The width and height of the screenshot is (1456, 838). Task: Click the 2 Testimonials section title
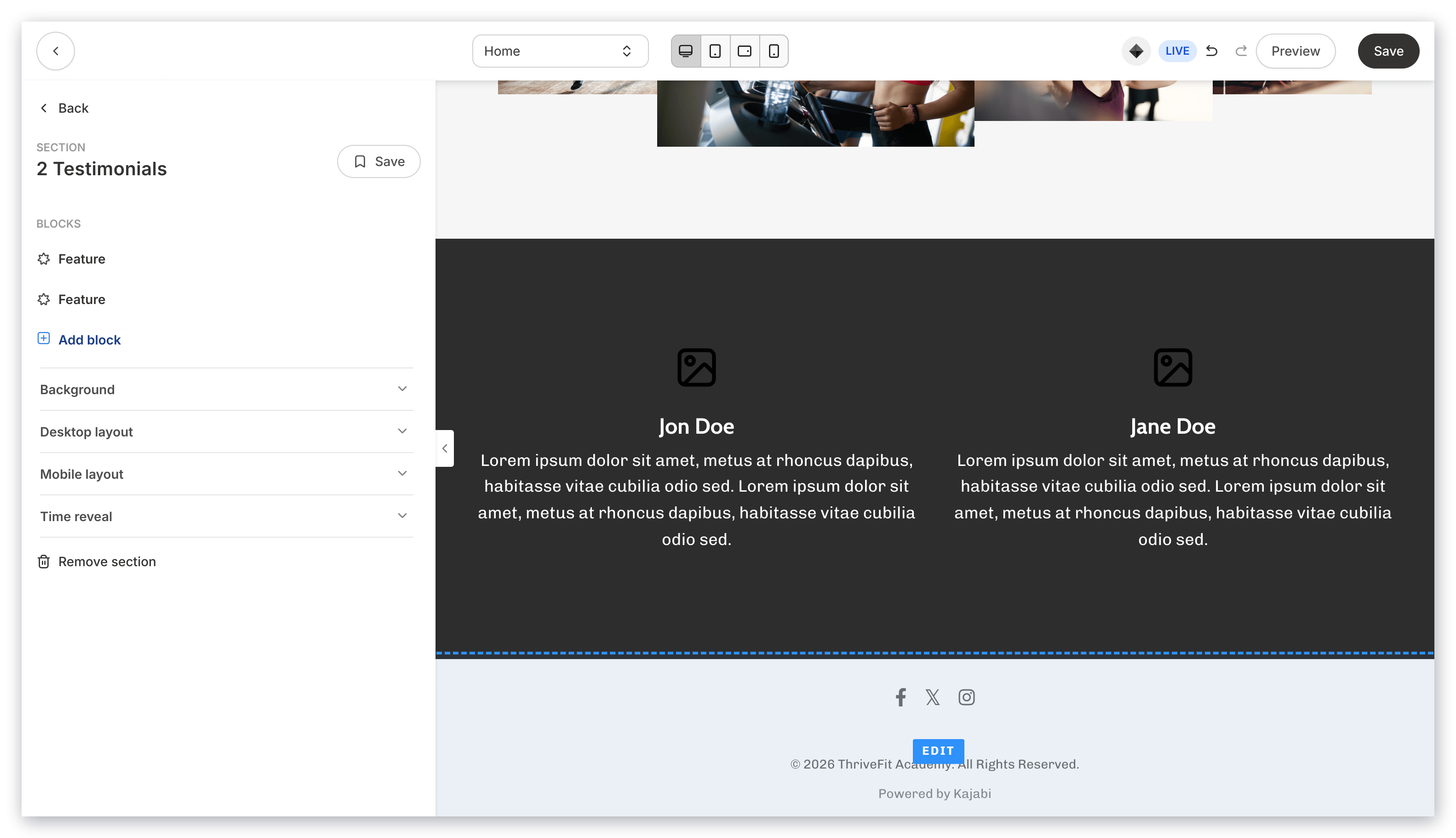101,169
